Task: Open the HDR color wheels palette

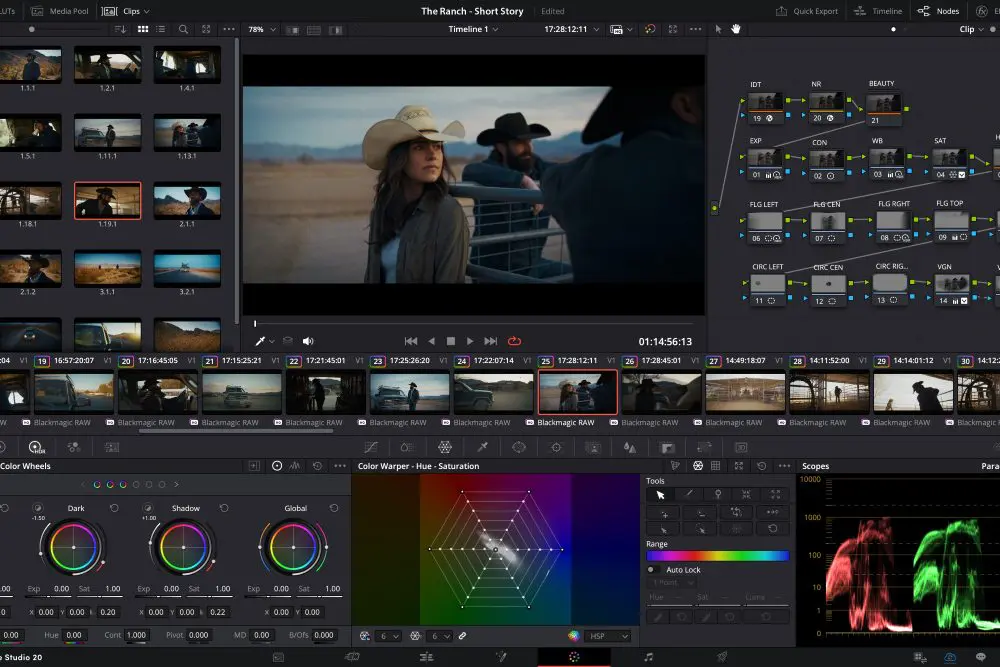Action: coord(34,447)
